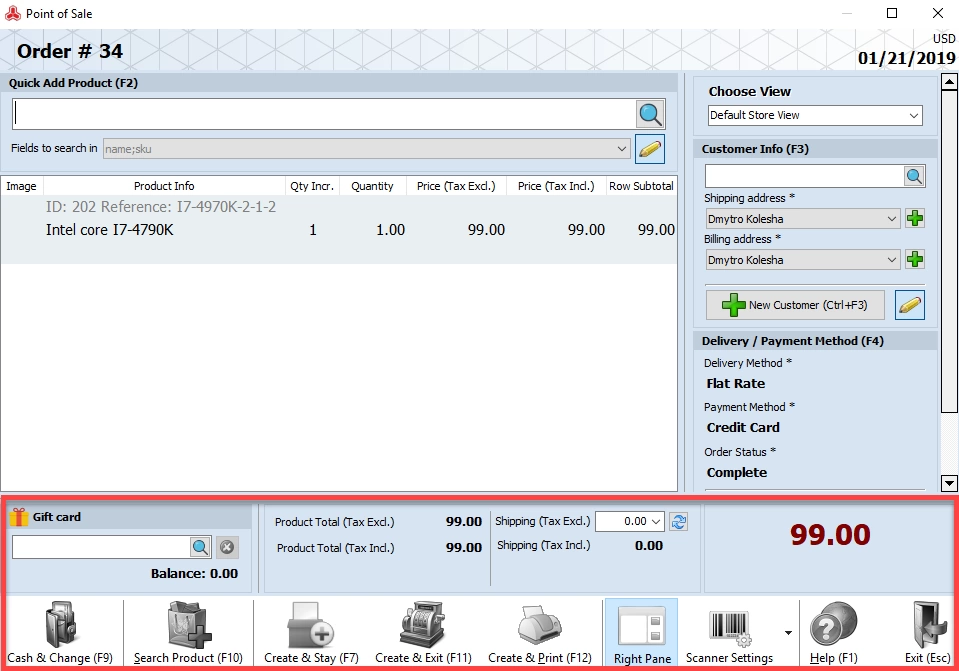Add a new billing address with green plus
The image size is (959, 671).
(915, 259)
